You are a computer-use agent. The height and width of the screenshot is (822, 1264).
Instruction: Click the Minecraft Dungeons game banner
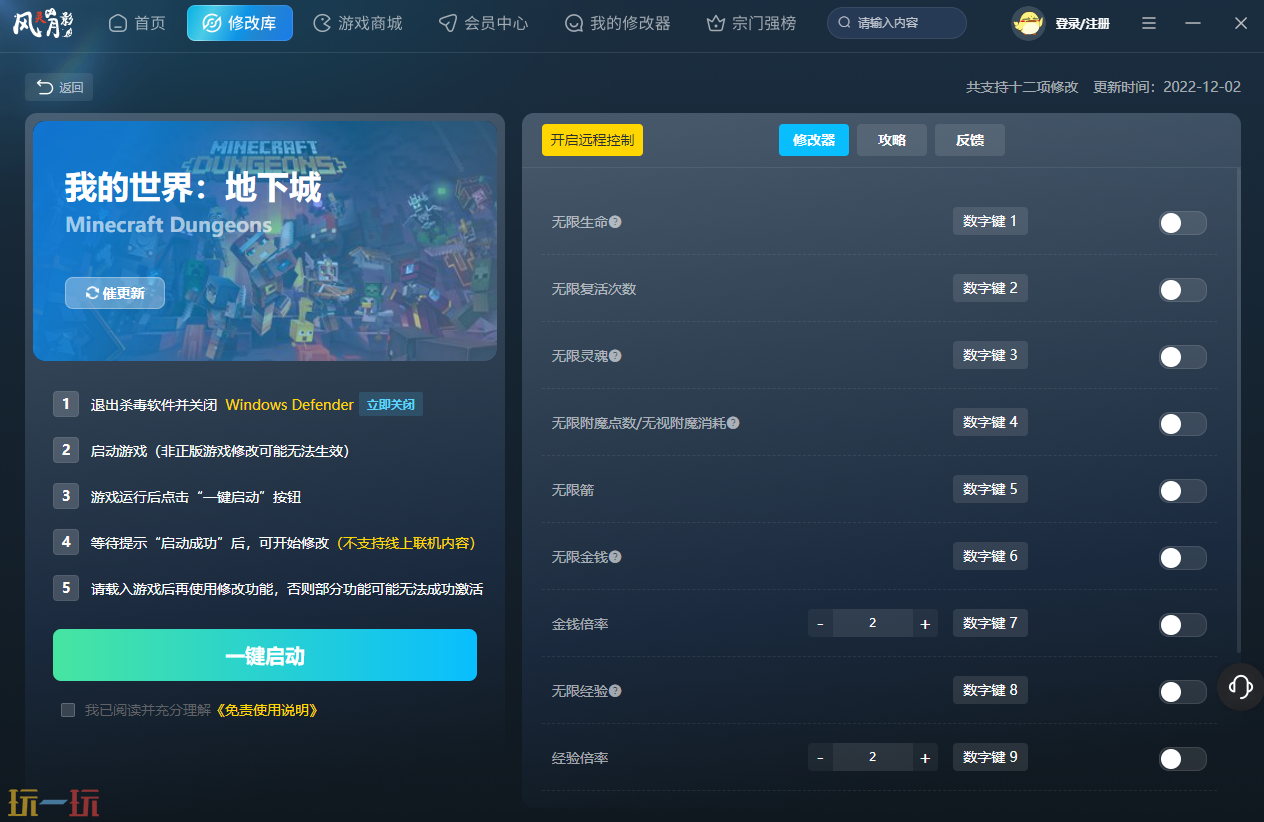click(265, 241)
